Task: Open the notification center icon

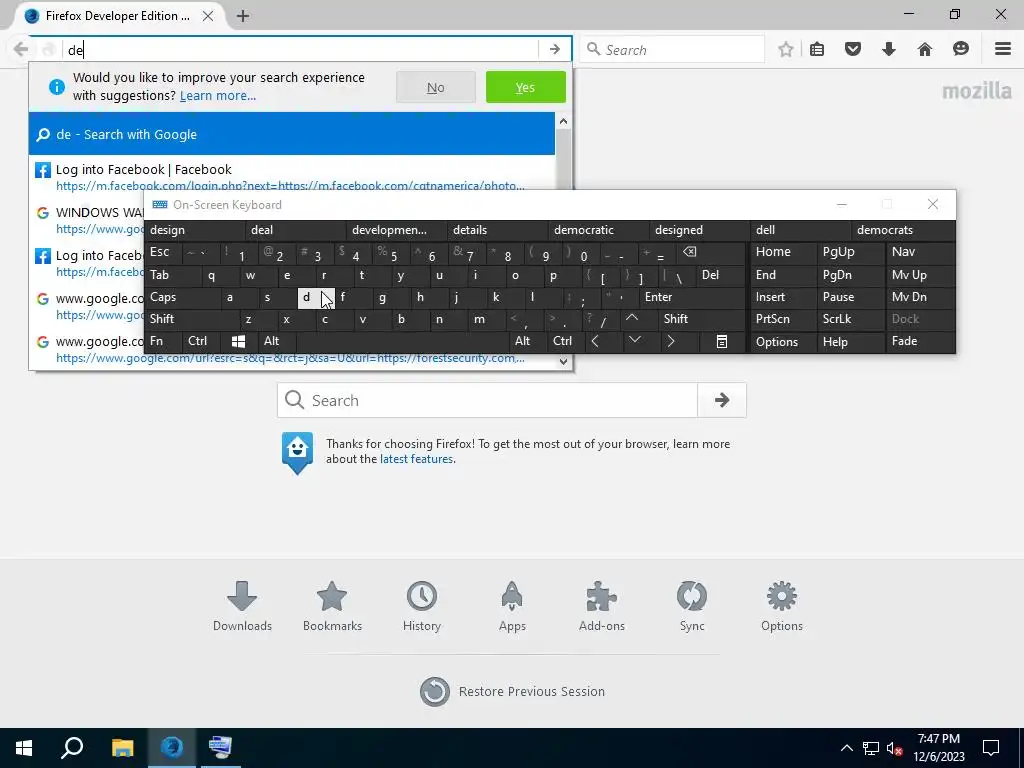Action: pos(991,748)
